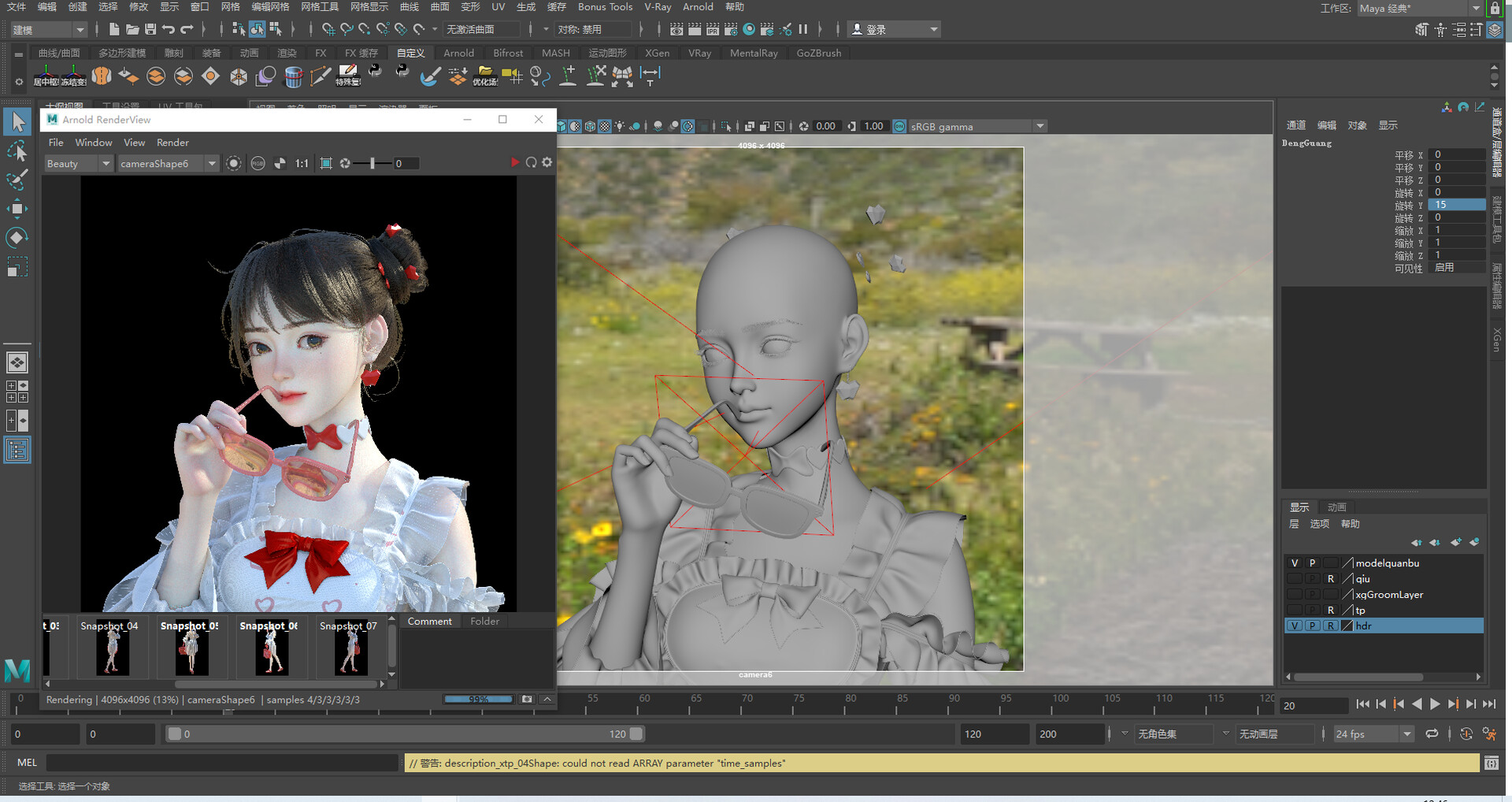Toggle visibility box of xgGroomLayer layer
This screenshot has height=802, width=1512.
point(1294,594)
